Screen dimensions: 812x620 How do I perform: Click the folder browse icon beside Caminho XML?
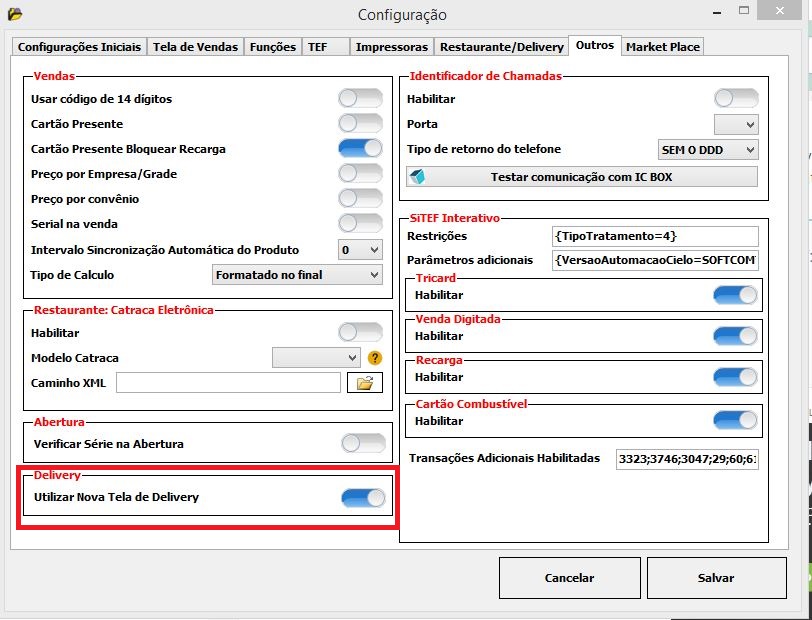click(x=365, y=383)
